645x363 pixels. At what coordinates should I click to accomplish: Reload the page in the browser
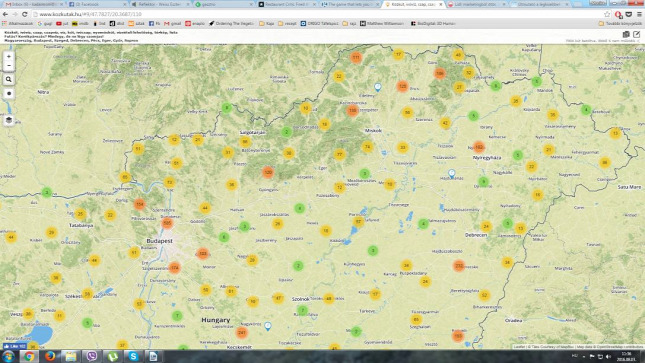[25, 14]
